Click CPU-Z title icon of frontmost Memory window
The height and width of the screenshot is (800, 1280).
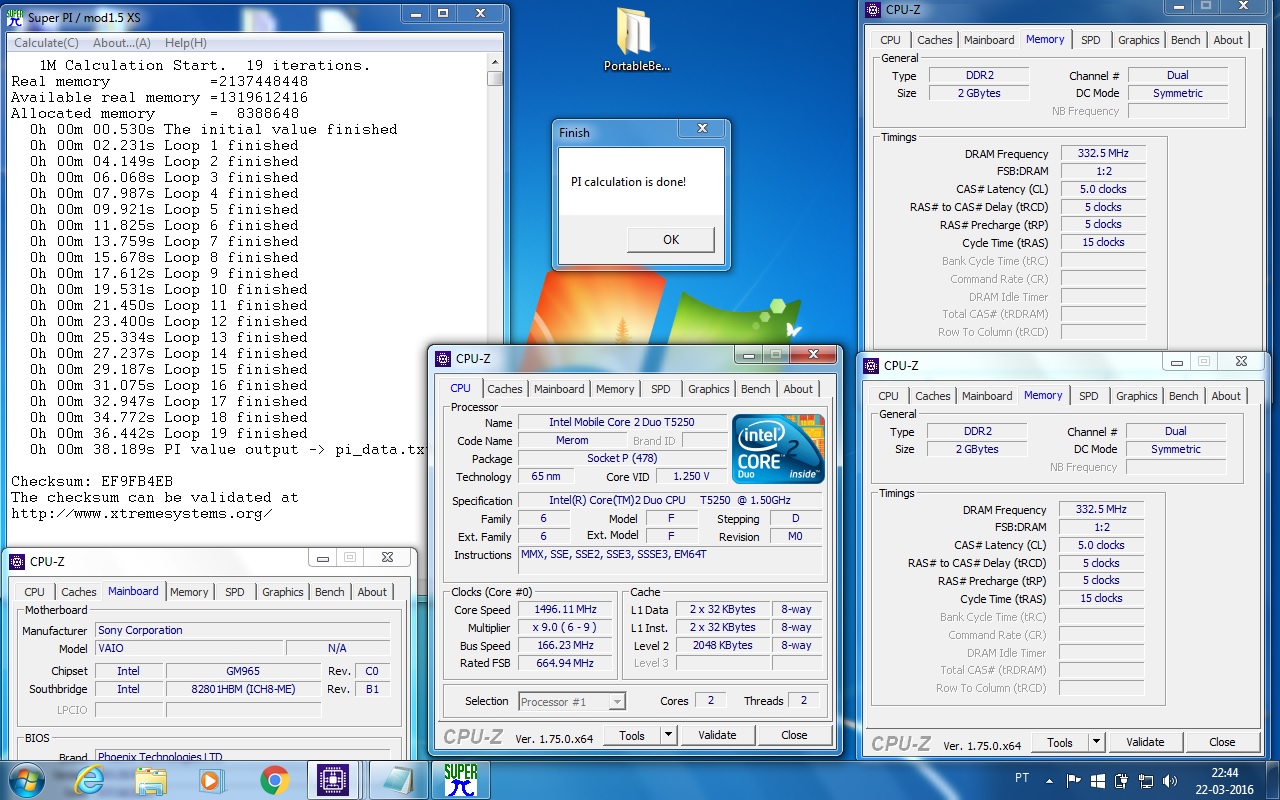pyautogui.click(x=872, y=365)
